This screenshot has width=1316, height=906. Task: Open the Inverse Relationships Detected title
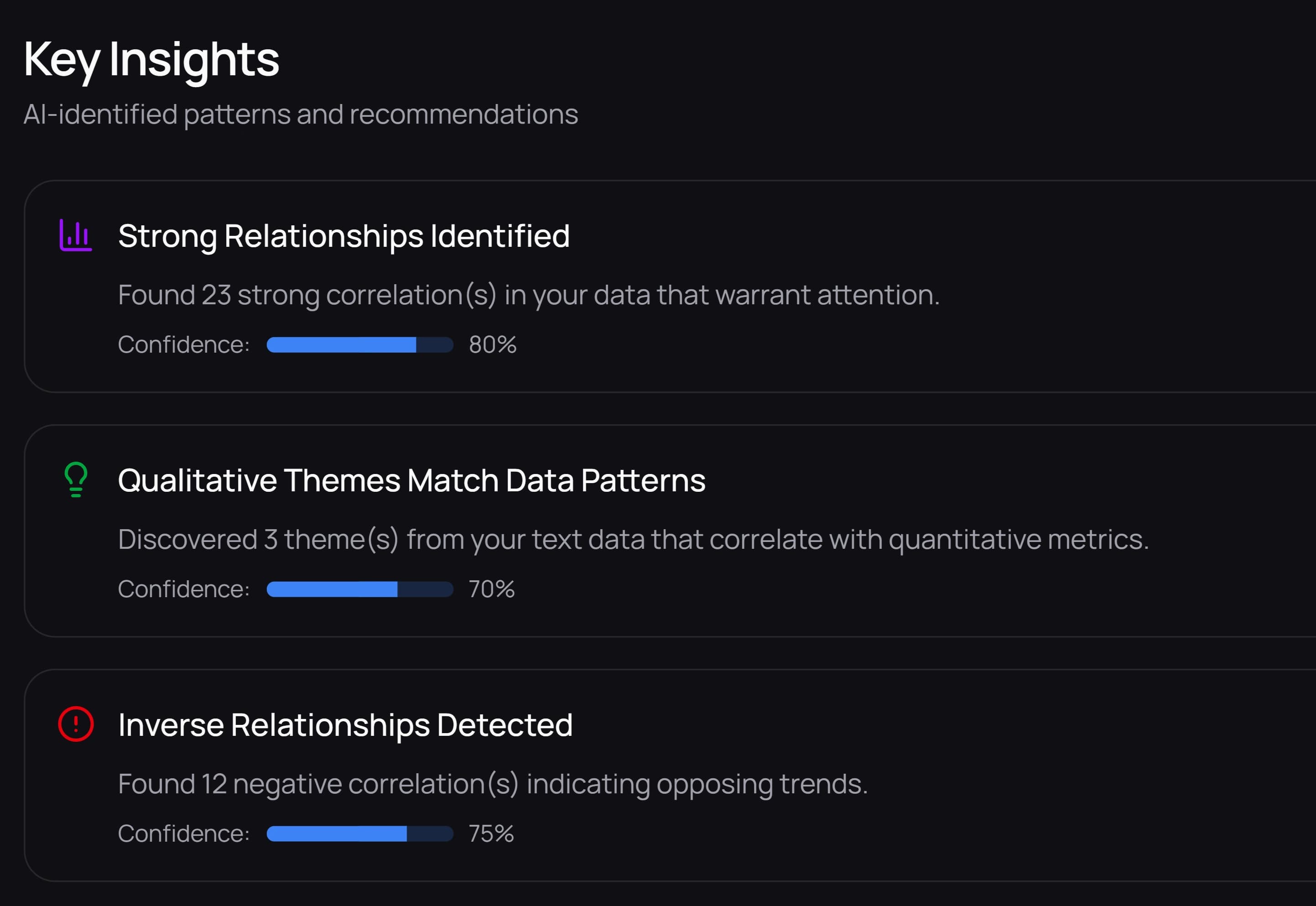pyautogui.click(x=345, y=725)
